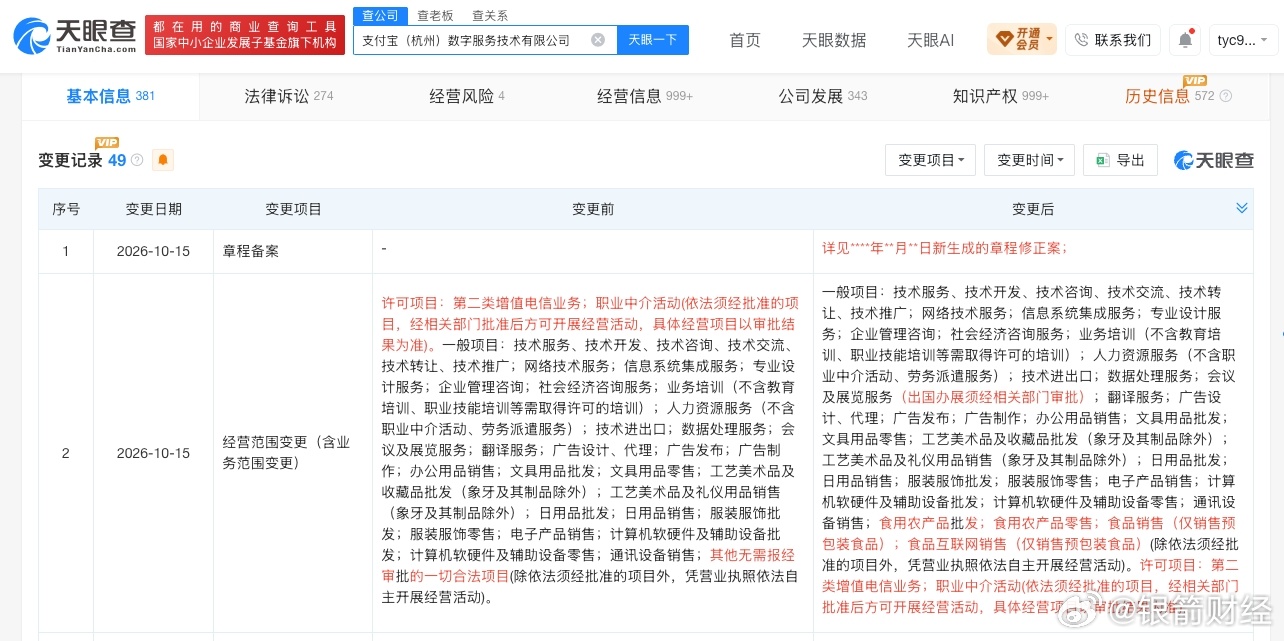This screenshot has height=641, width=1284.
Task: Click the 变更后 column header
Action: (x=1033, y=209)
